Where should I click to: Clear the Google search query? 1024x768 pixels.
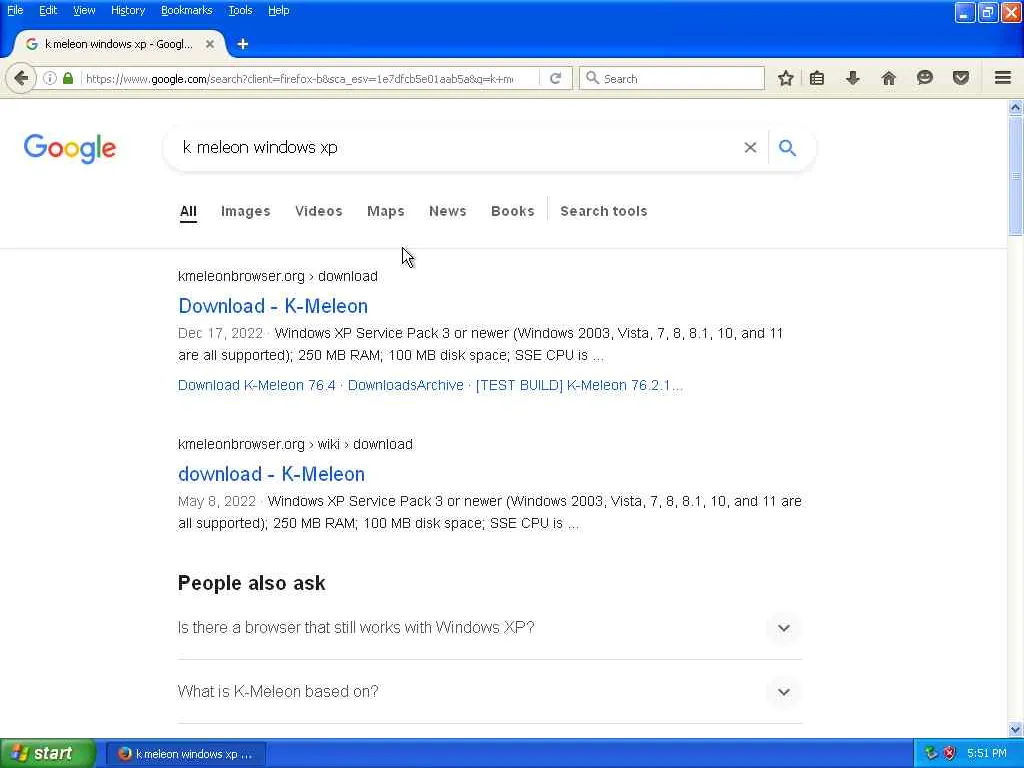click(750, 148)
